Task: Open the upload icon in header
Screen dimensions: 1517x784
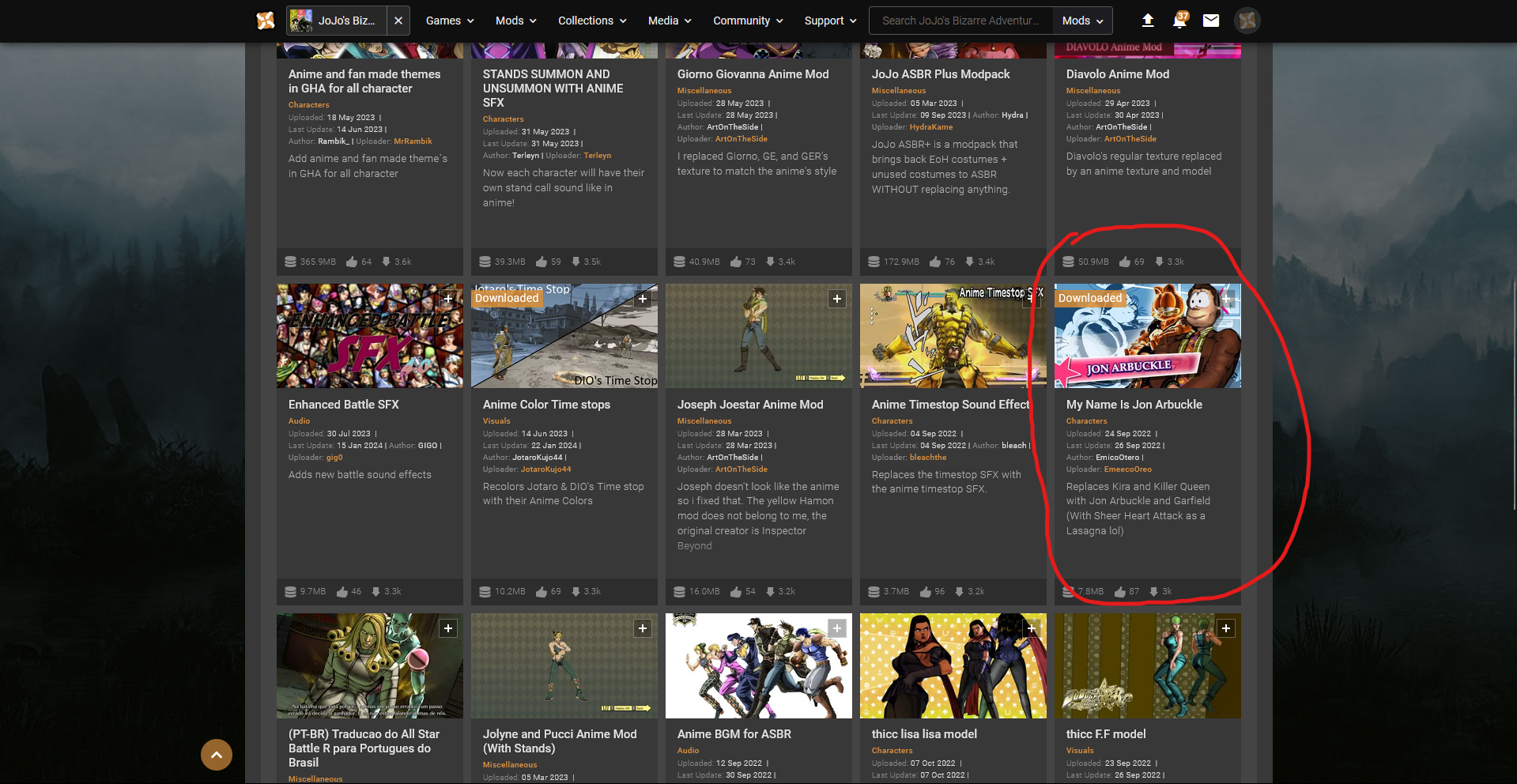Action: pos(1148,21)
